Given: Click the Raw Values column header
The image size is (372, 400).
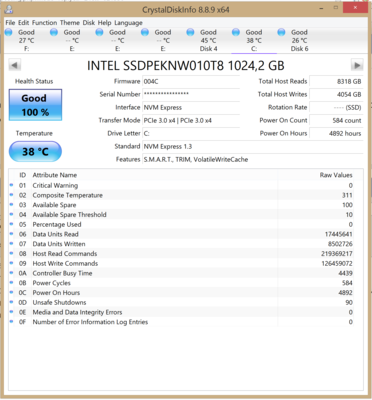Looking at the screenshot, I should click(336, 175).
